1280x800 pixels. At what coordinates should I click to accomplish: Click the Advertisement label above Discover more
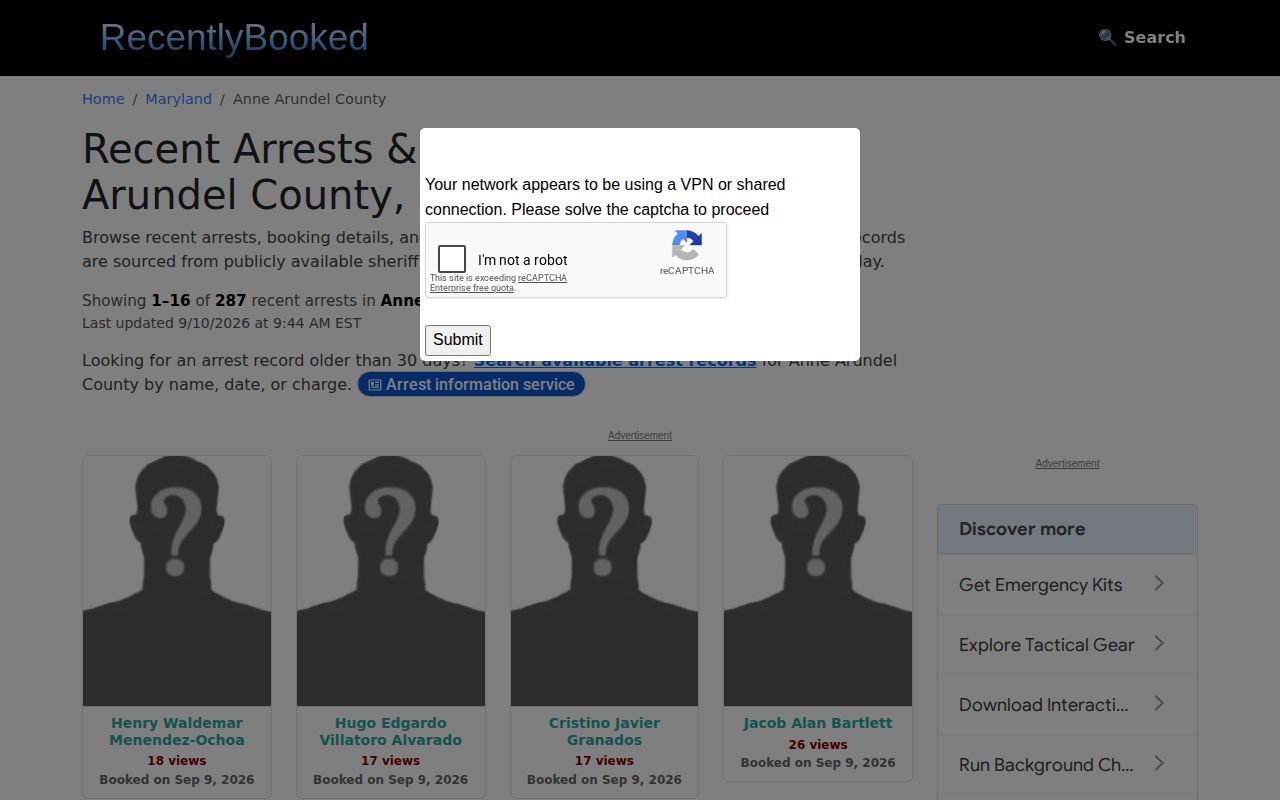coord(1067,463)
